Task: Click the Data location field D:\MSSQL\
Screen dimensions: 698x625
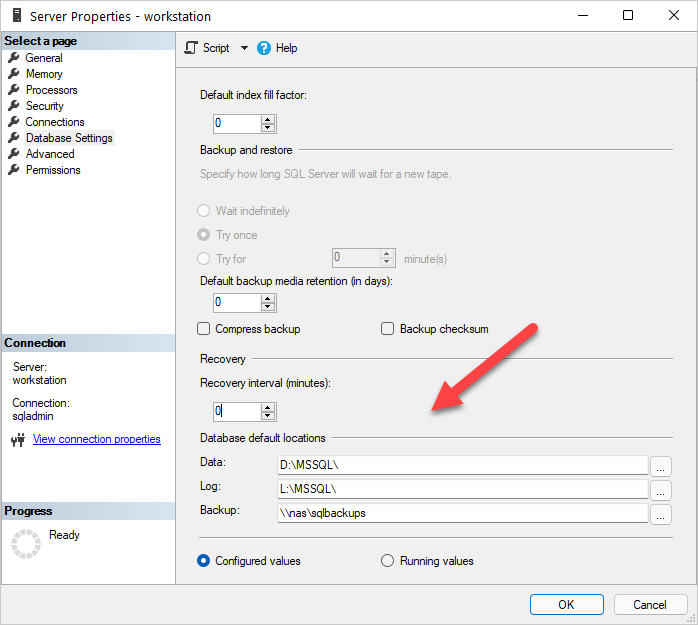Action: tap(463, 465)
